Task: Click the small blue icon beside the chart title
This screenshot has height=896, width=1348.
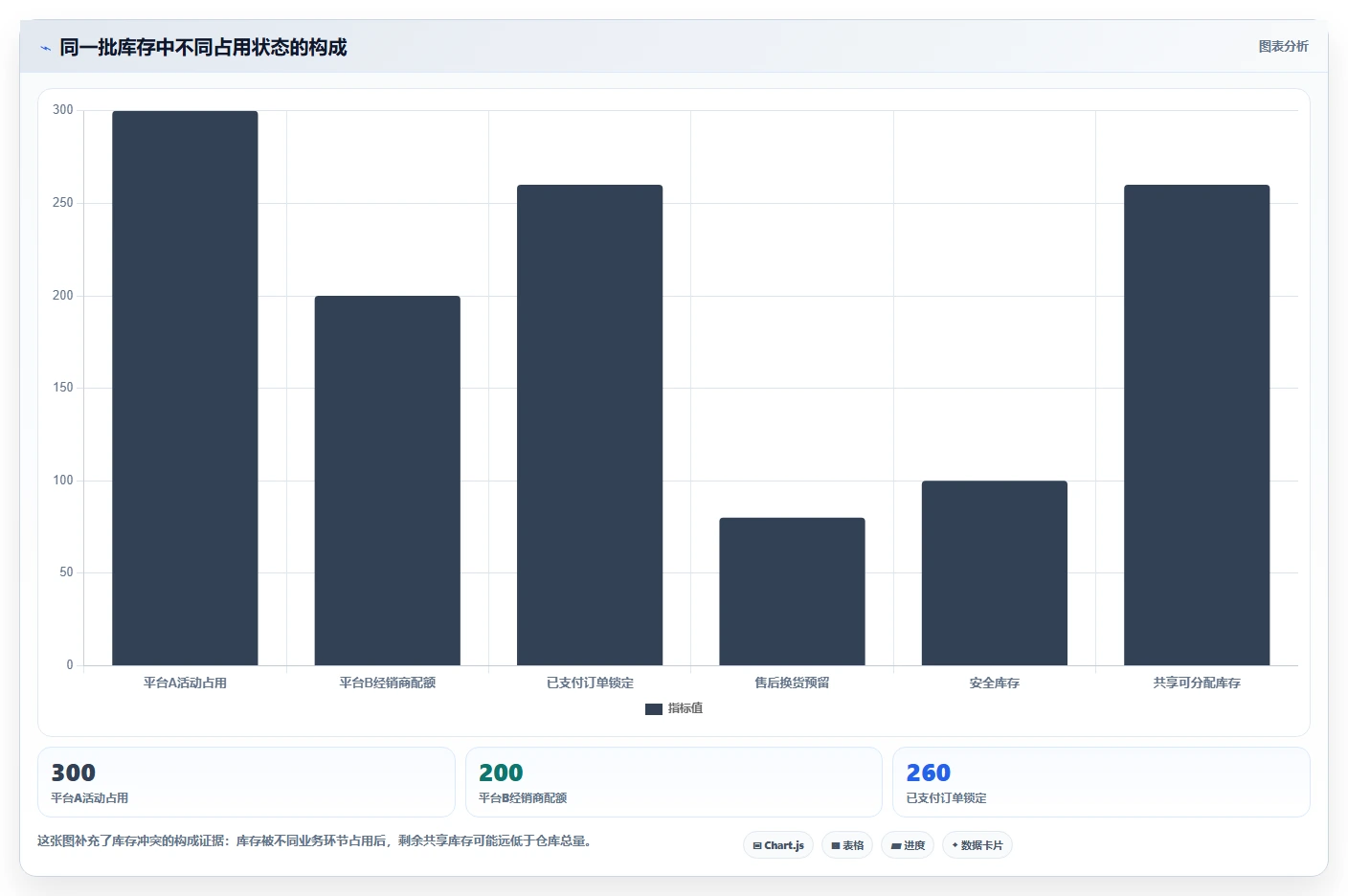Action: (x=45, y=48)
